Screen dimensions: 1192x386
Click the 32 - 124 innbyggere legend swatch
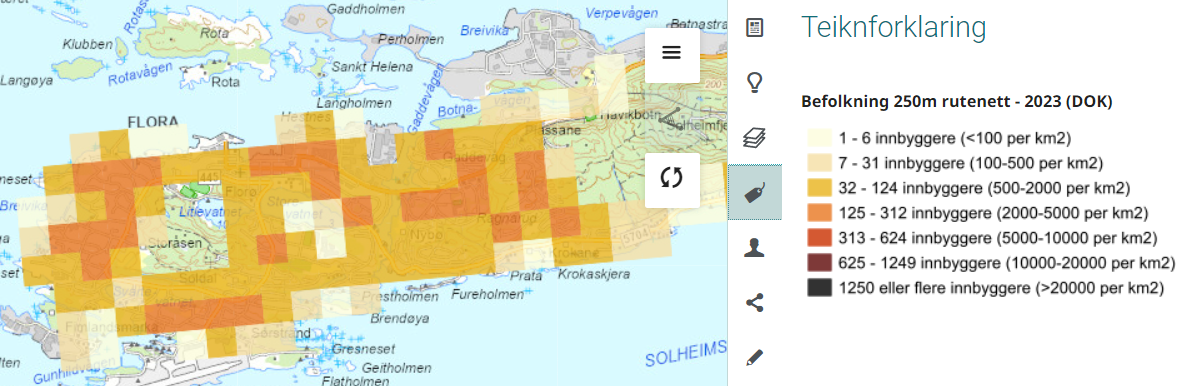click(x=820, y=188)
